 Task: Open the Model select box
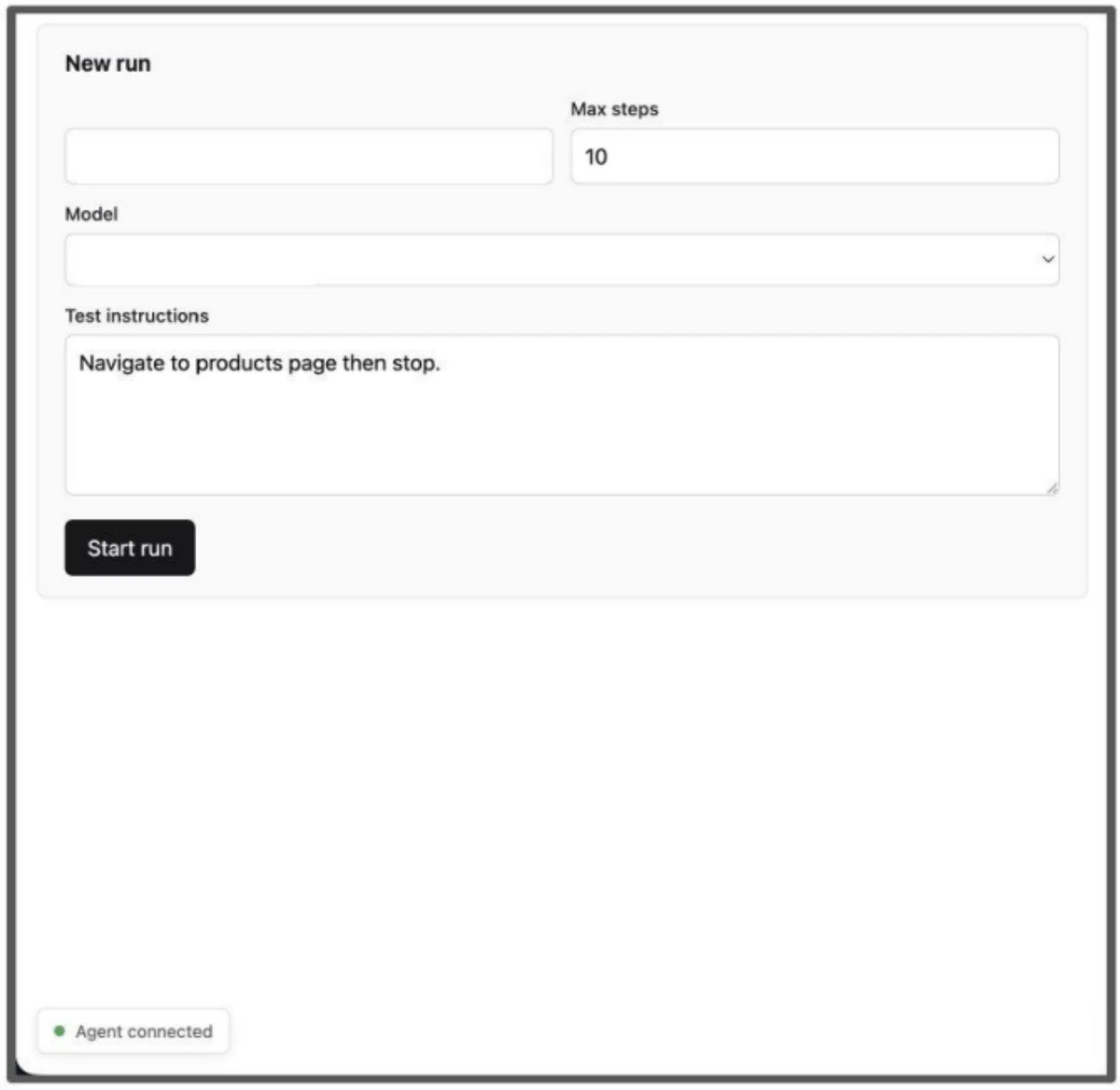point(562,259)
